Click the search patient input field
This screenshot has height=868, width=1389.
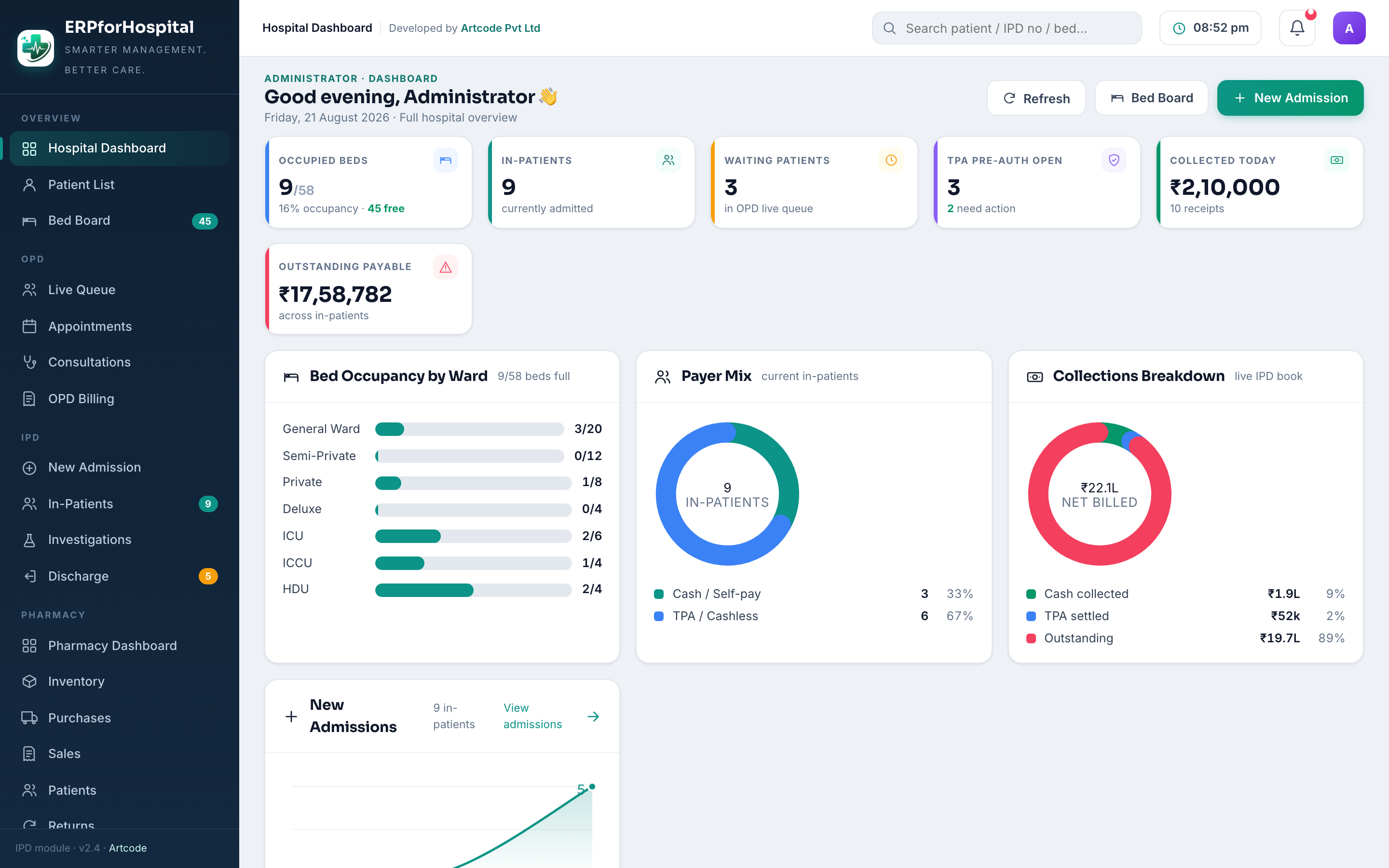[1006, 28]
